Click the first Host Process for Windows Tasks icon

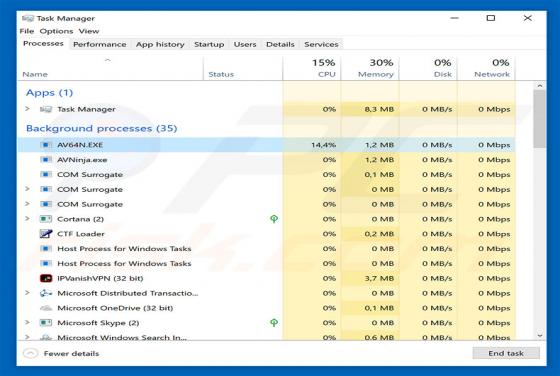[46, 249]
